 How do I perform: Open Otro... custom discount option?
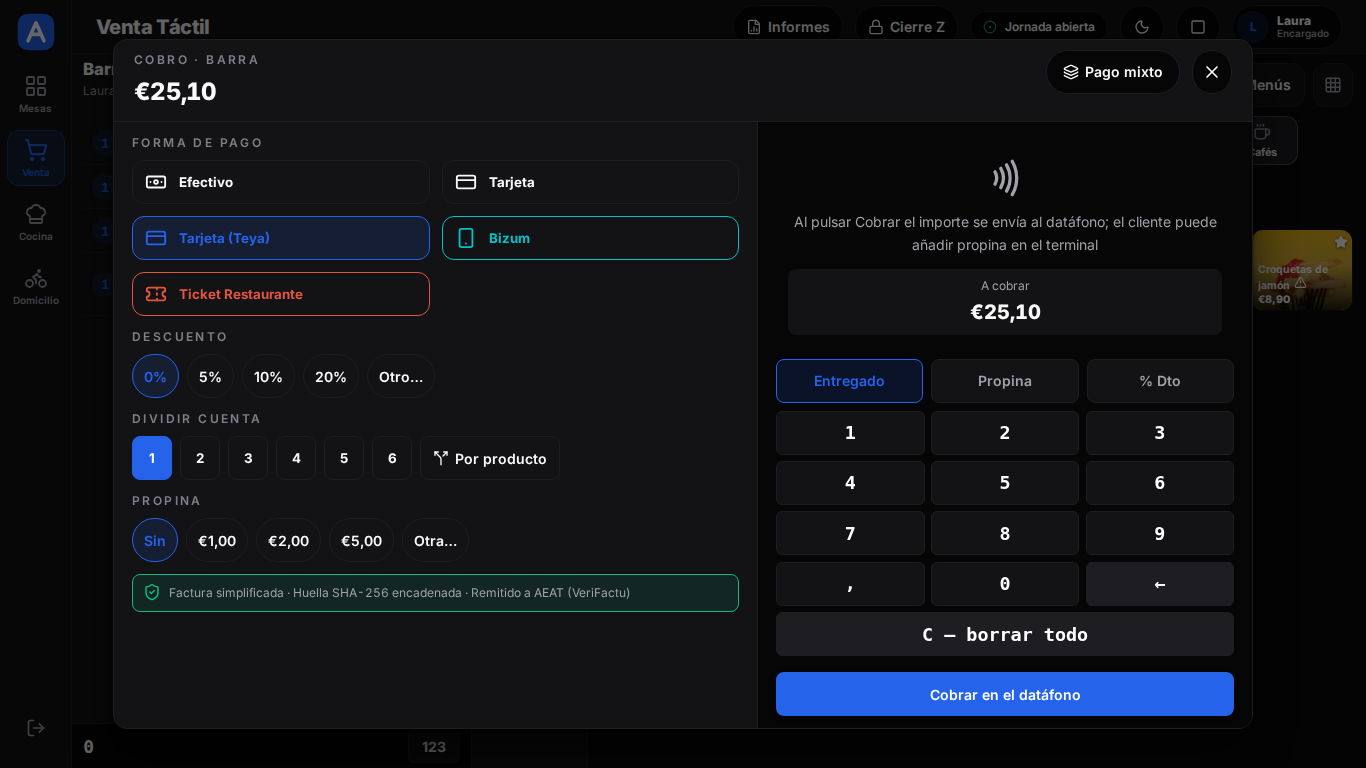click(401, 376)
